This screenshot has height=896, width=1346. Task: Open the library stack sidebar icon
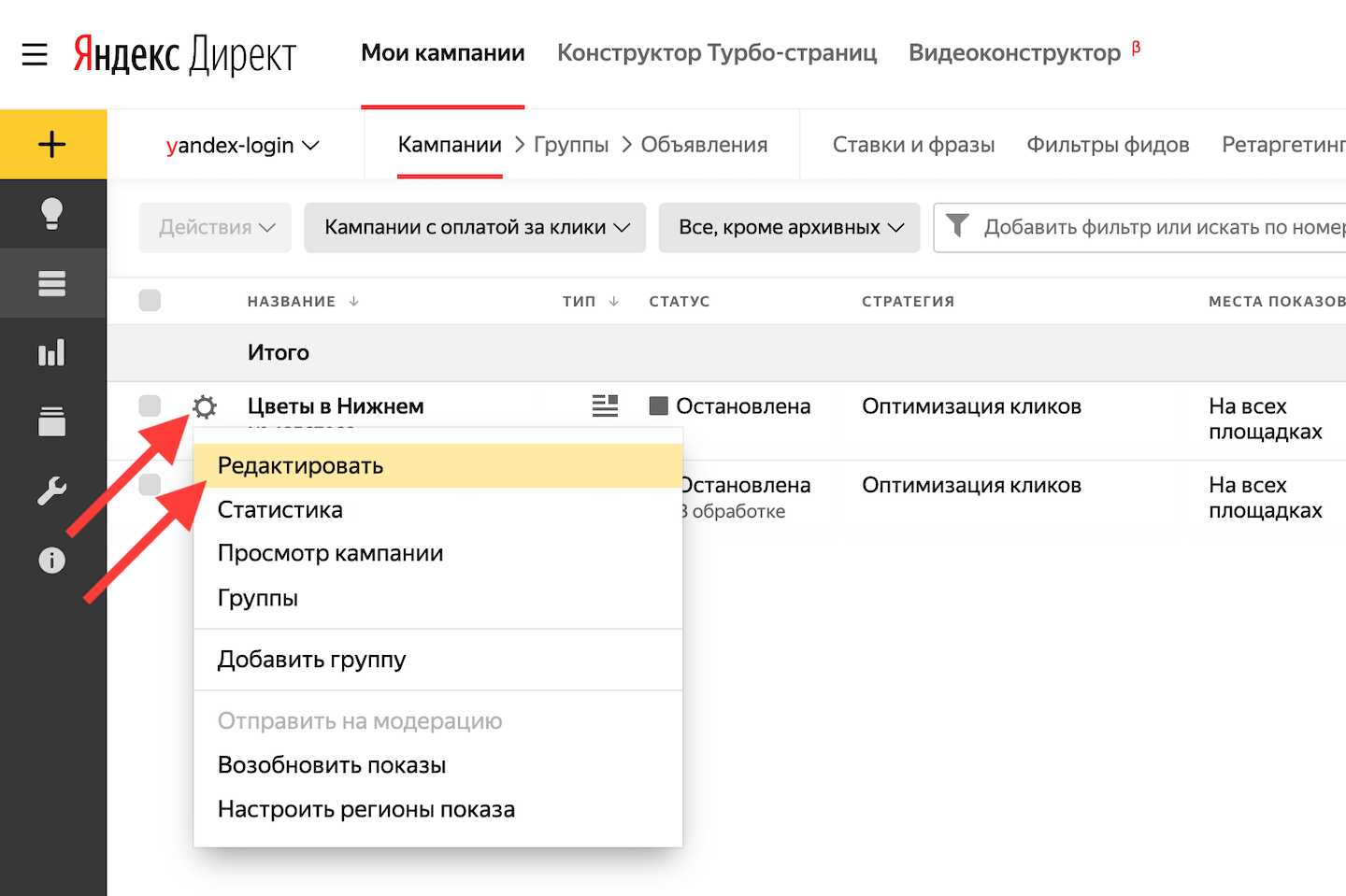click(x=52, y=421)
